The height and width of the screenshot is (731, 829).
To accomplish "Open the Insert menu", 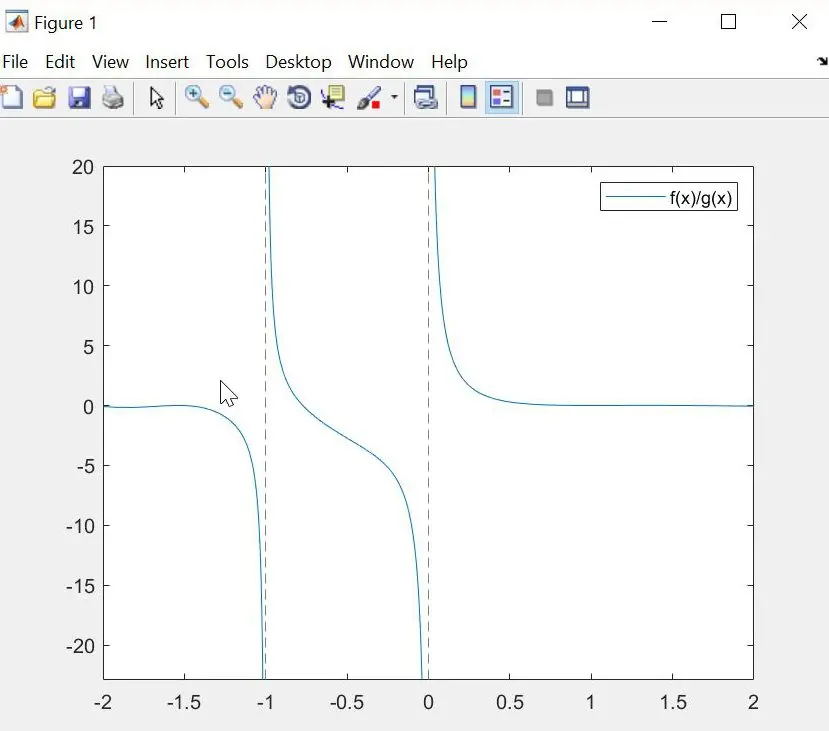I will pyautogui.click(x=167, y=62).
